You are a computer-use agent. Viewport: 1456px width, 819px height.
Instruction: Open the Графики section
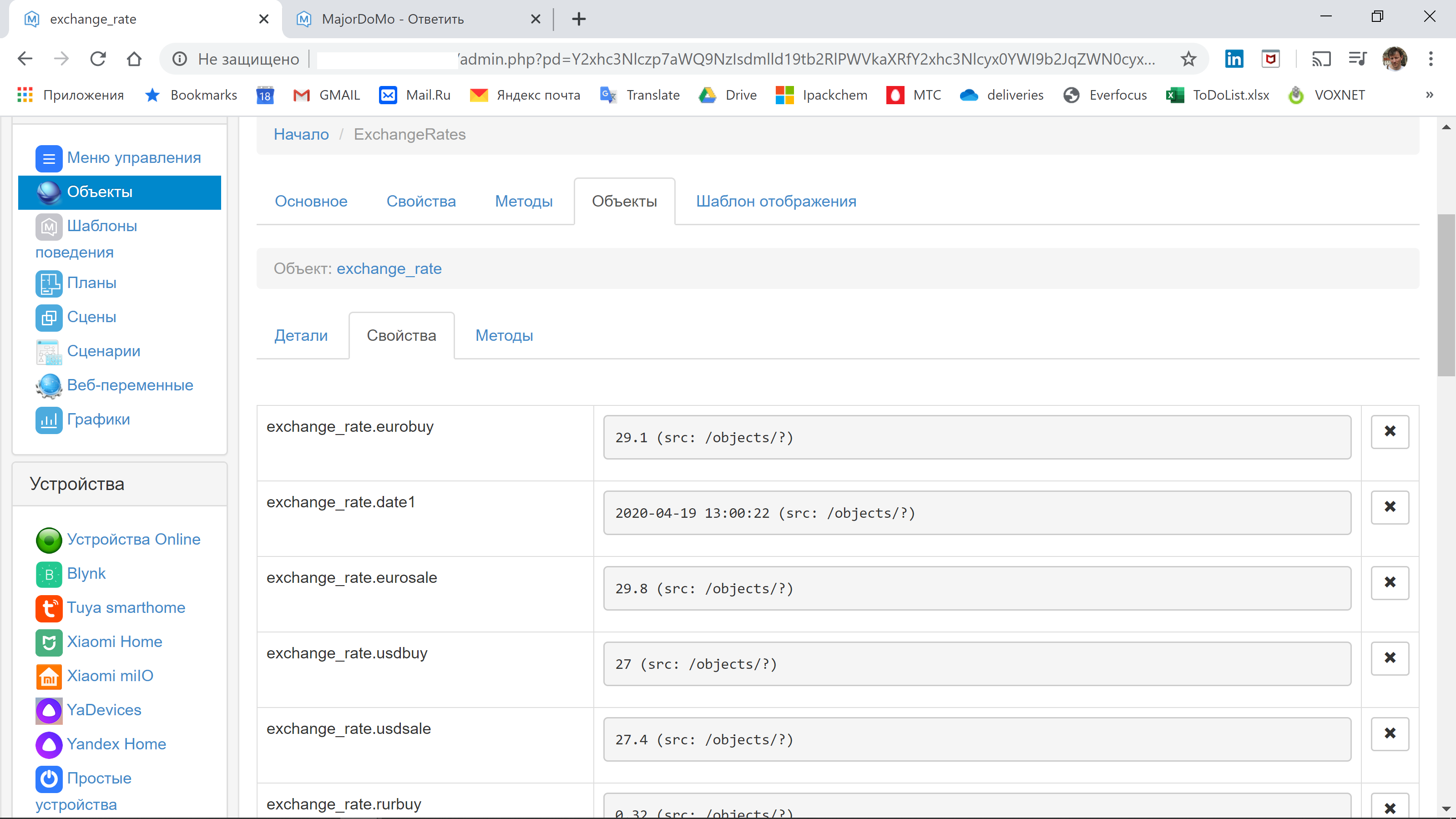click(98, 419)
